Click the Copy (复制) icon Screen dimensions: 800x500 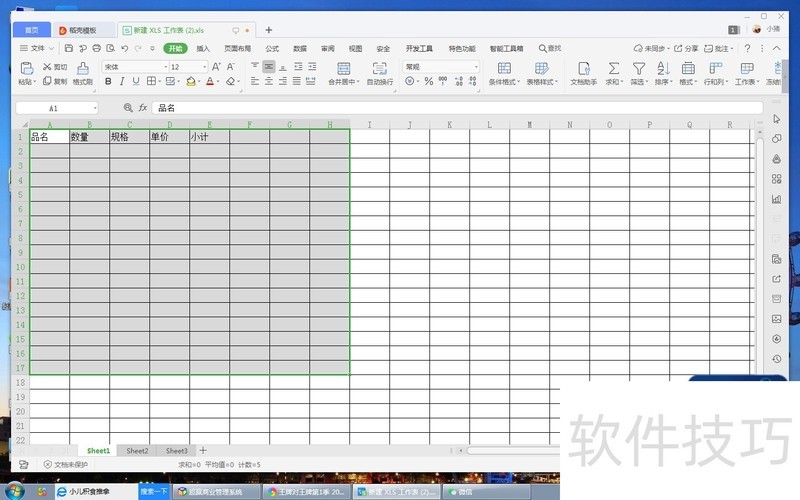coord(47,81)
